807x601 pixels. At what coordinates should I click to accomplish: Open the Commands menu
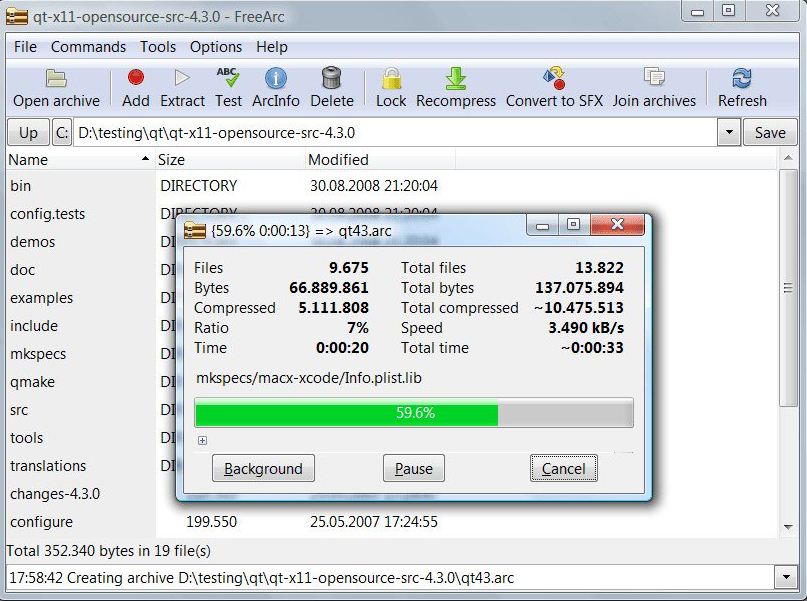click(88, 47)
